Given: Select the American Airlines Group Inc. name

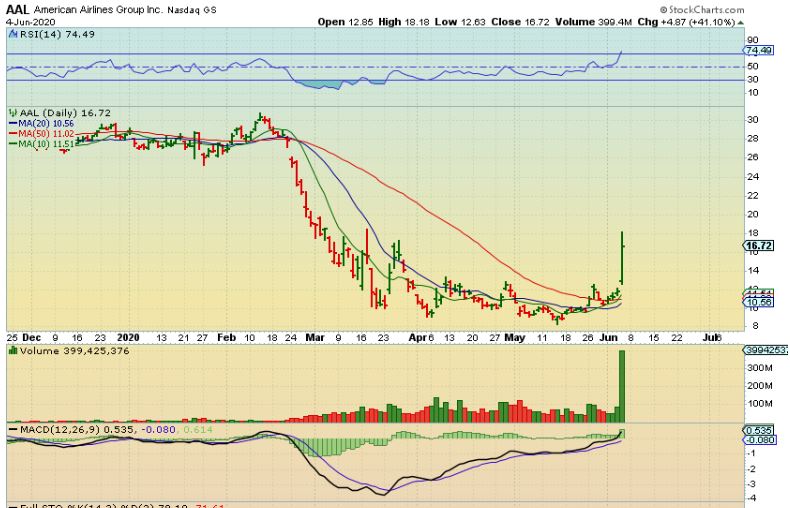Looking at the screenshot, I should [98, 10].
